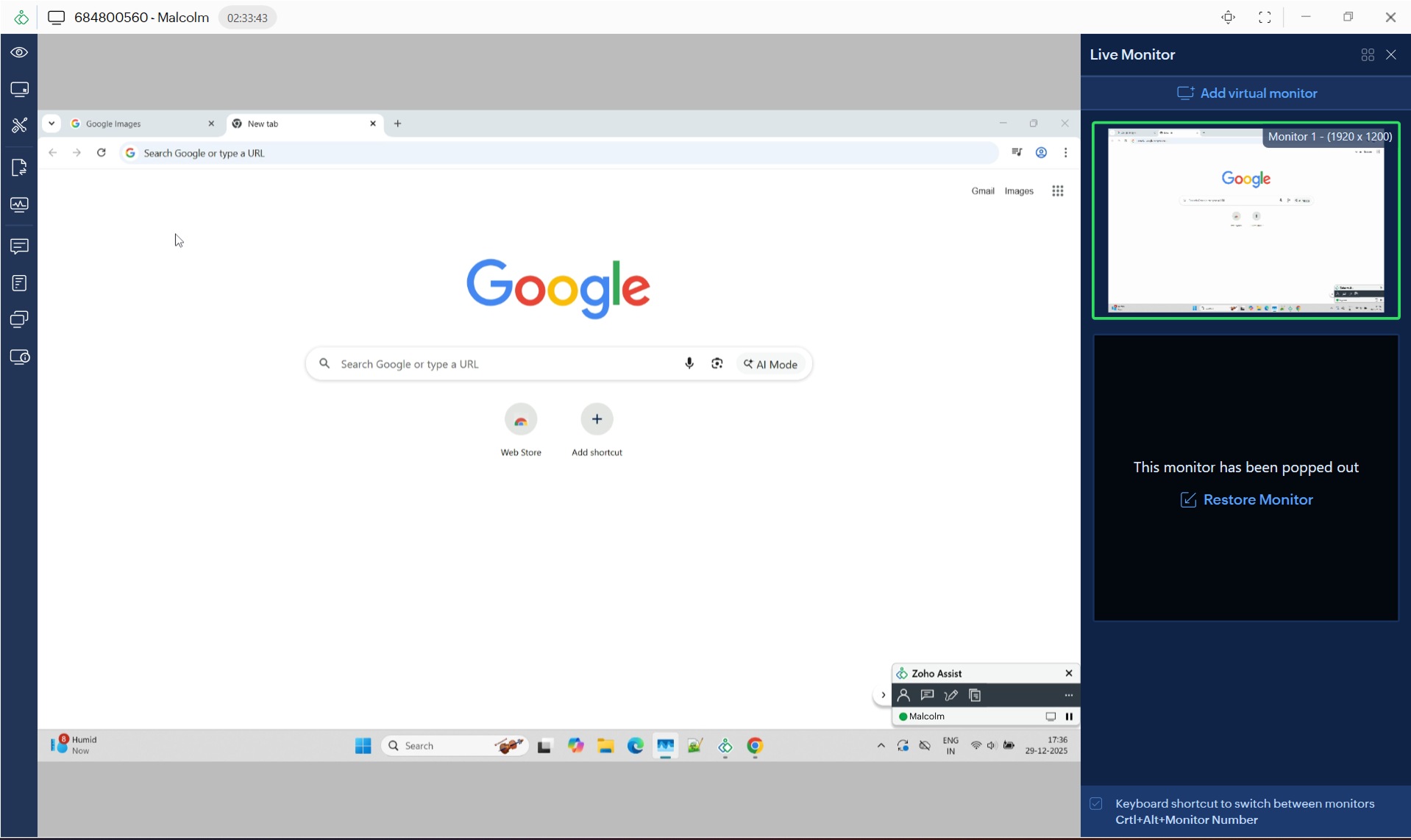
Task: Open the Windows Start menu
Action: [x=363, y=746]
